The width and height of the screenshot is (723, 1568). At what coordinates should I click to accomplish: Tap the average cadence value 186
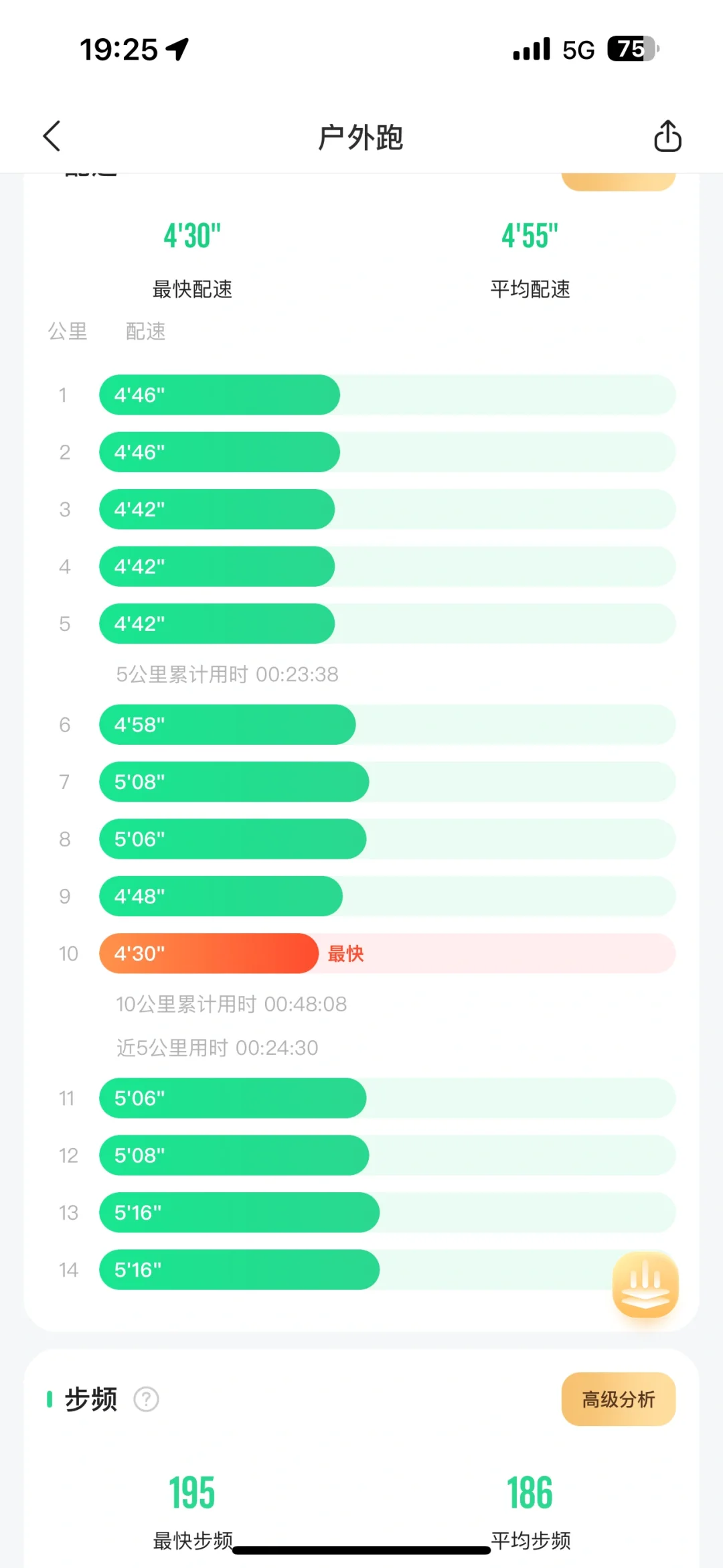pos(530,1492)
